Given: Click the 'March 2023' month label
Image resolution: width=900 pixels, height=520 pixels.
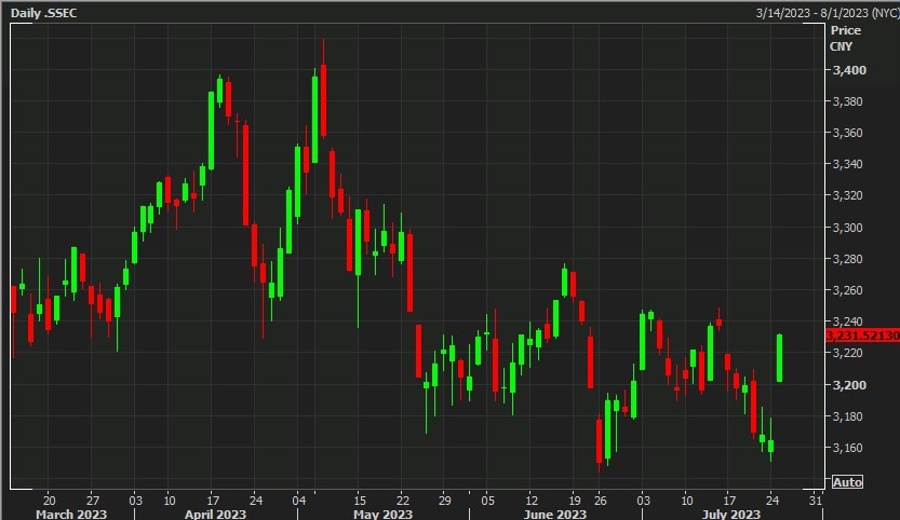Looking at the screenshot, I should point(71,514).
